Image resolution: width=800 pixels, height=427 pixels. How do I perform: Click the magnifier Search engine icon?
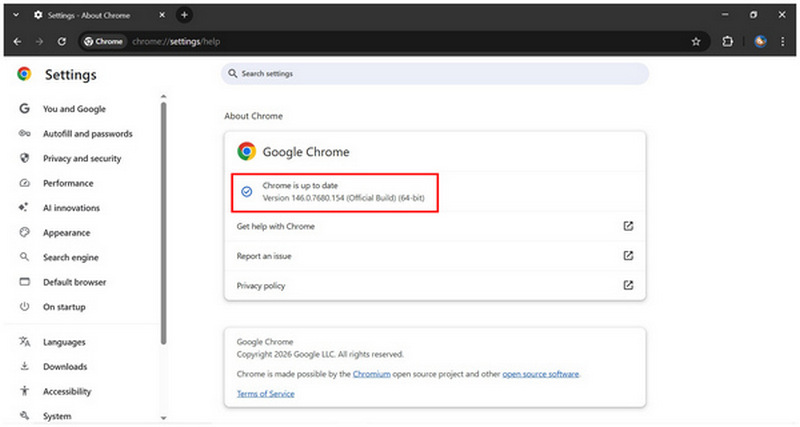tap(24, 257)
